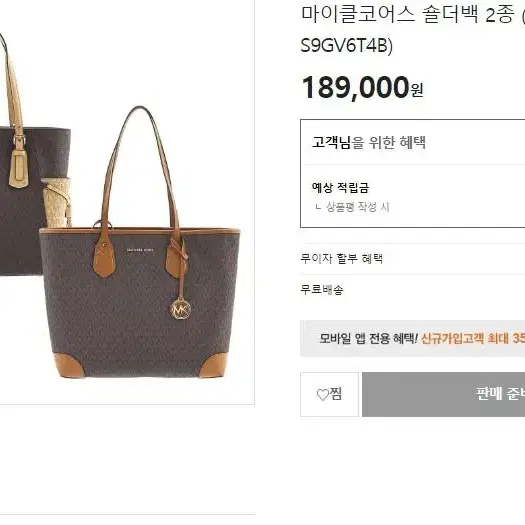
Task: Click the tan pouch behind the tote
Action: coord(57,203)
